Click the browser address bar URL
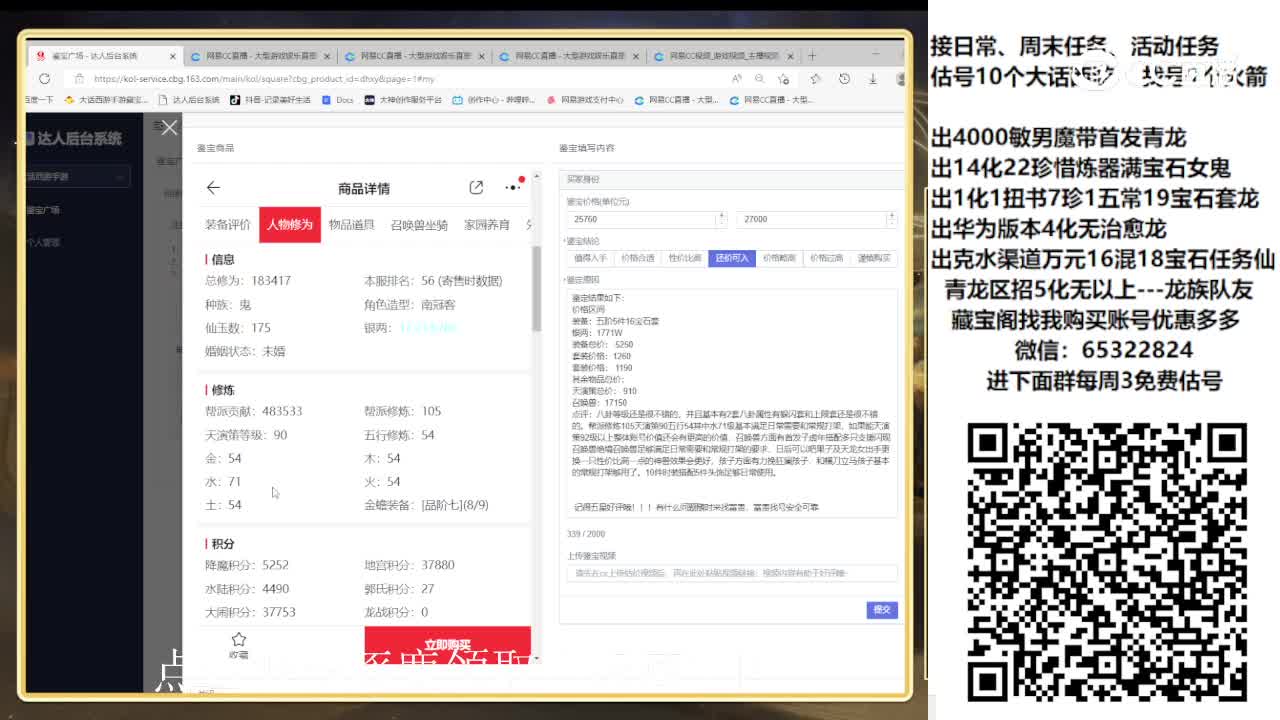The image size is (1280, 720). pos(265,78)
